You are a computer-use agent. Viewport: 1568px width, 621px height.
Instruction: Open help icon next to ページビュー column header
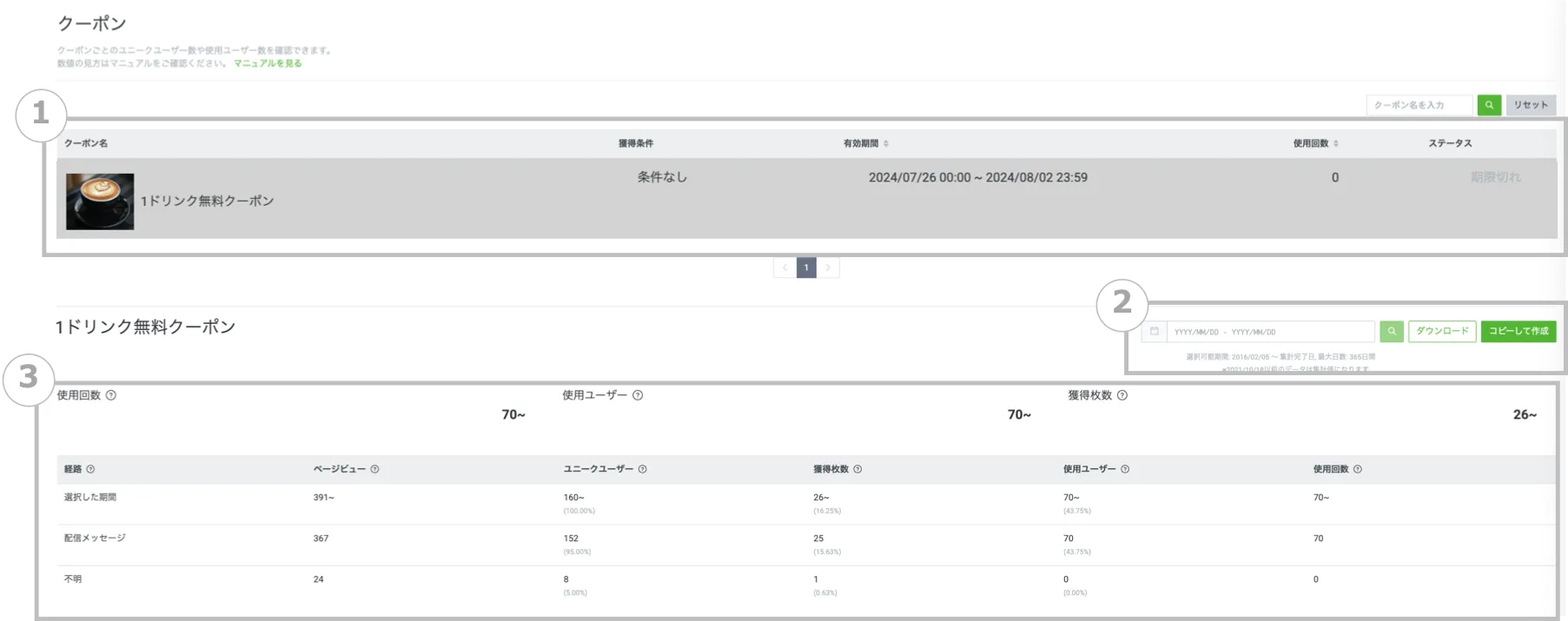click(374, 469)
